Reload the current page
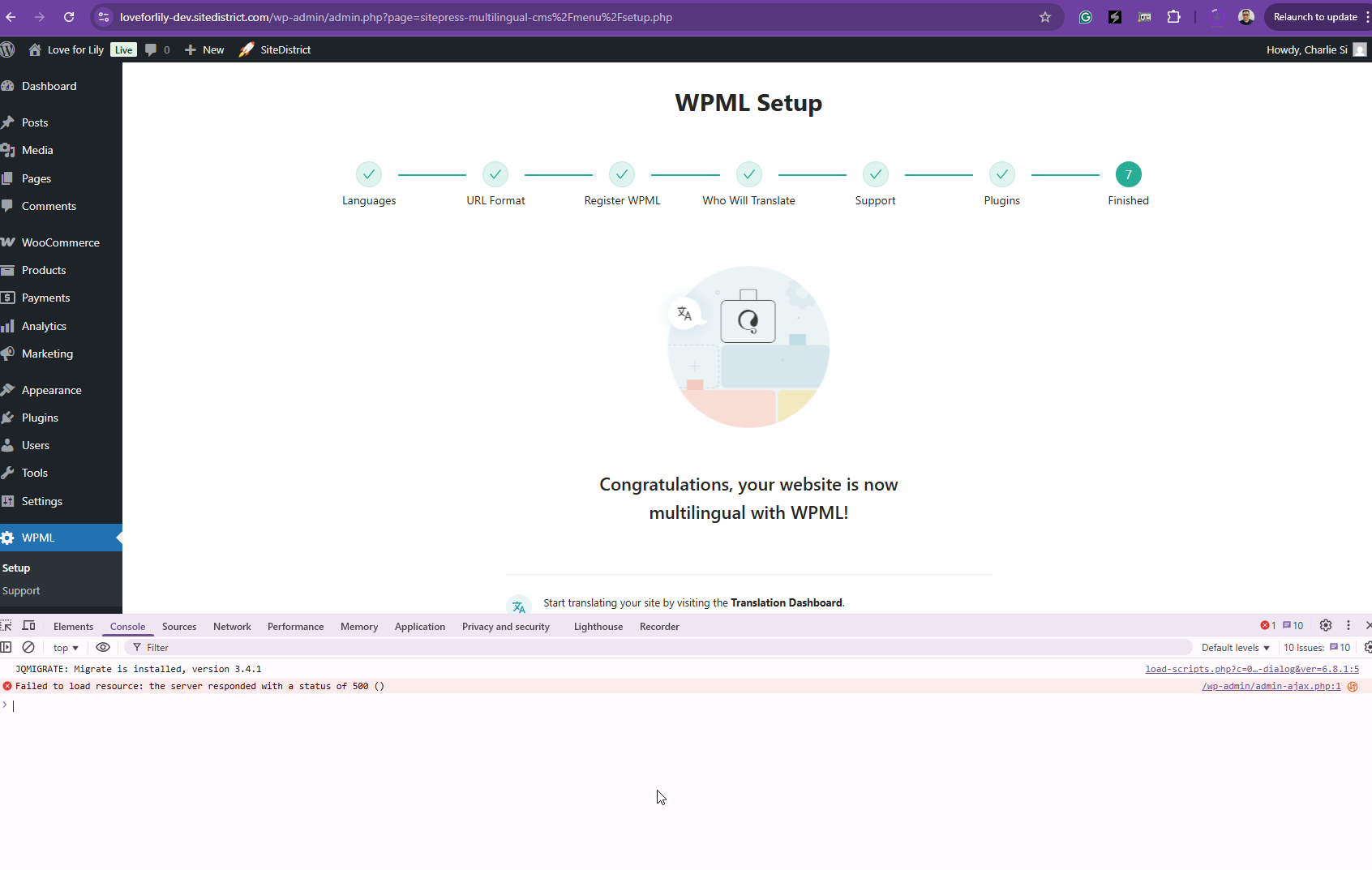Viewport: 1372px width, 870px height. point(69,17)
